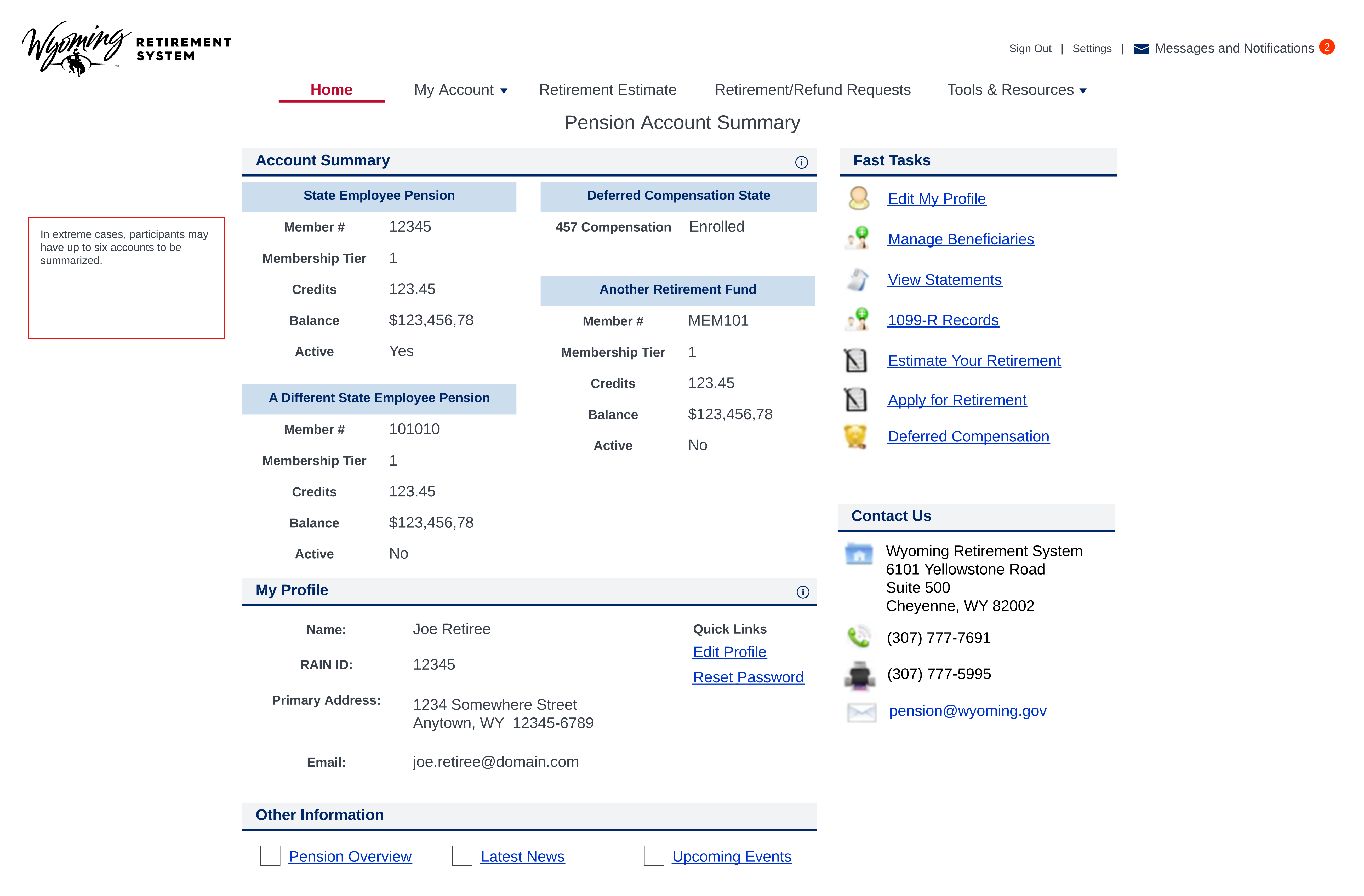Viewport: 1364px width, 896px height.
Task: Click the Wyoming Retirement System logo
Action: point(126,49)
